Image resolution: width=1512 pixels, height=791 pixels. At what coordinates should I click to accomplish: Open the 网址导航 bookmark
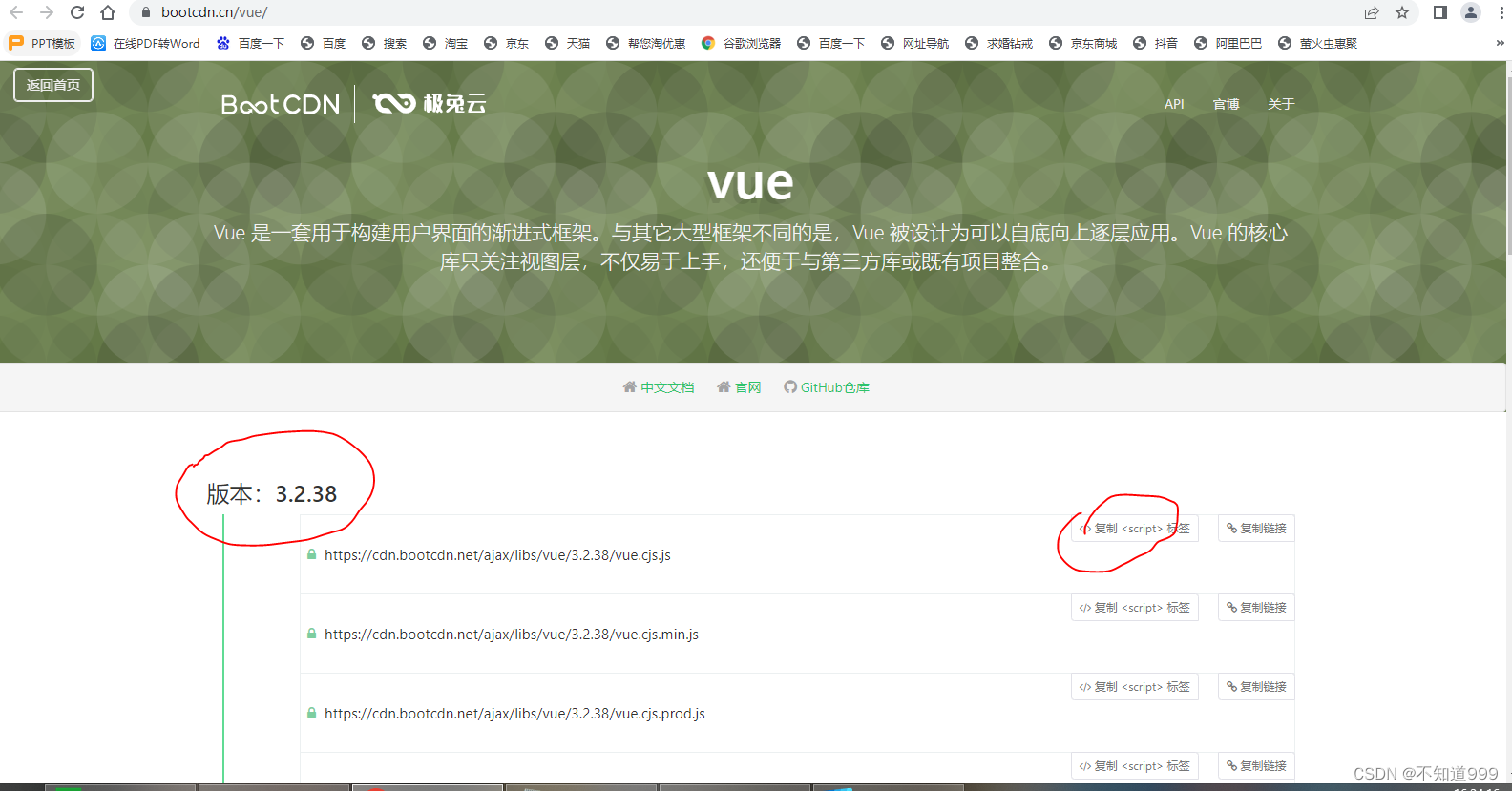(x=914, y=43)
